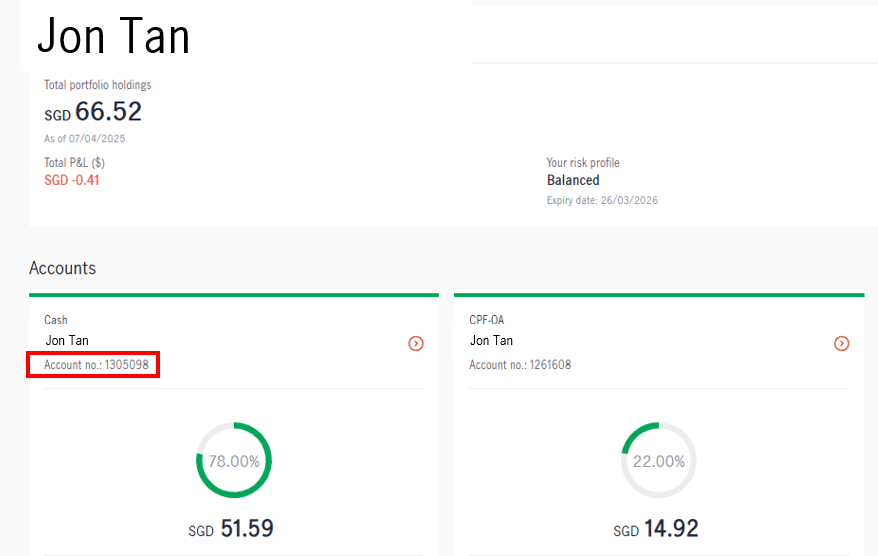Screen dimensions: 878x556
Task: Click Cash balance SGD 51.59
Action: click(231, 529)
